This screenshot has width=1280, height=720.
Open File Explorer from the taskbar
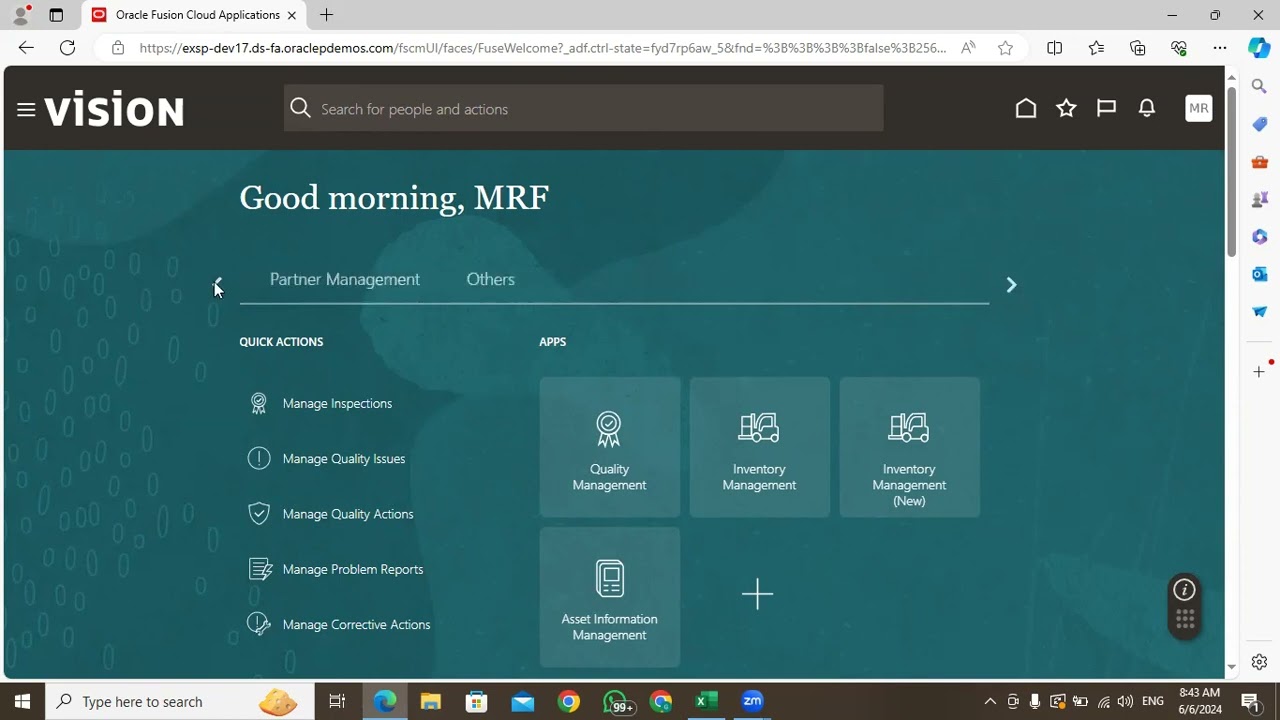(430, 702)
